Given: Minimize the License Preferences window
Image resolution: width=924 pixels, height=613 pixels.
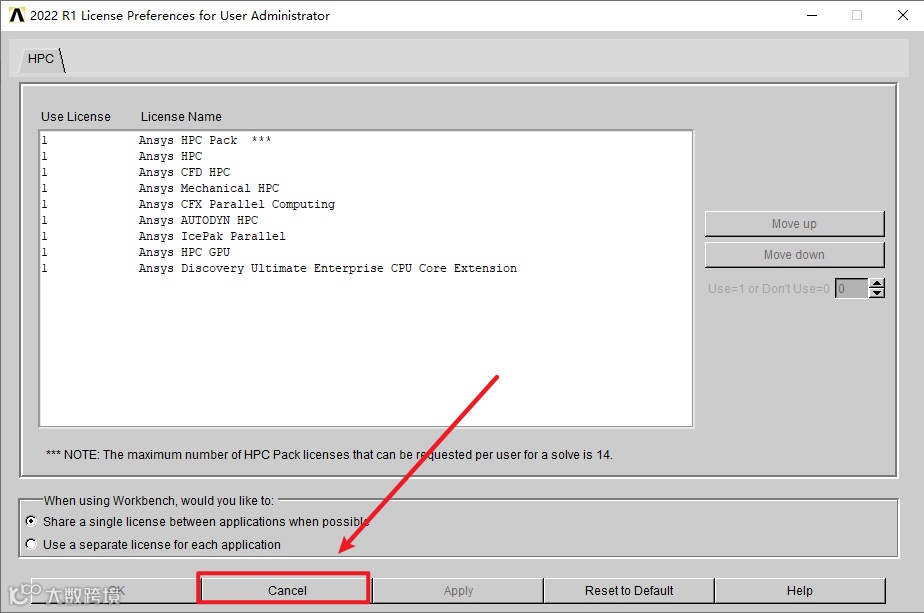Looking at the screenshot, I should click(x=812, y=15).
